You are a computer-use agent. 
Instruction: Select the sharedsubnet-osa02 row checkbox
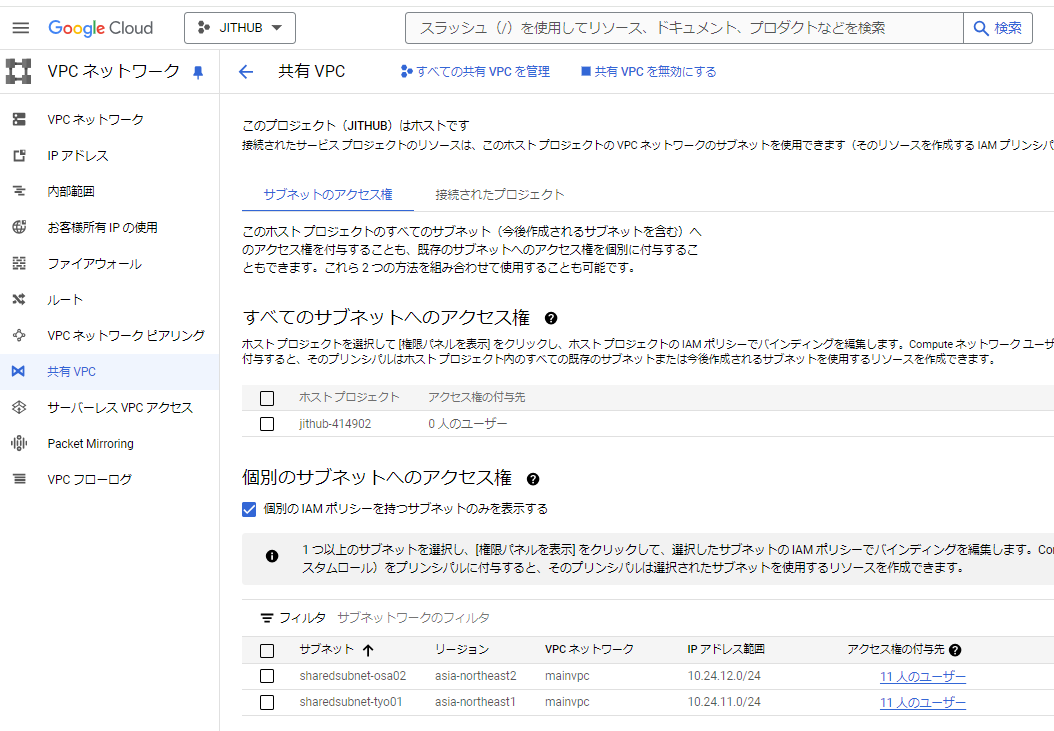pyautogui.click(x=267, y=677)
